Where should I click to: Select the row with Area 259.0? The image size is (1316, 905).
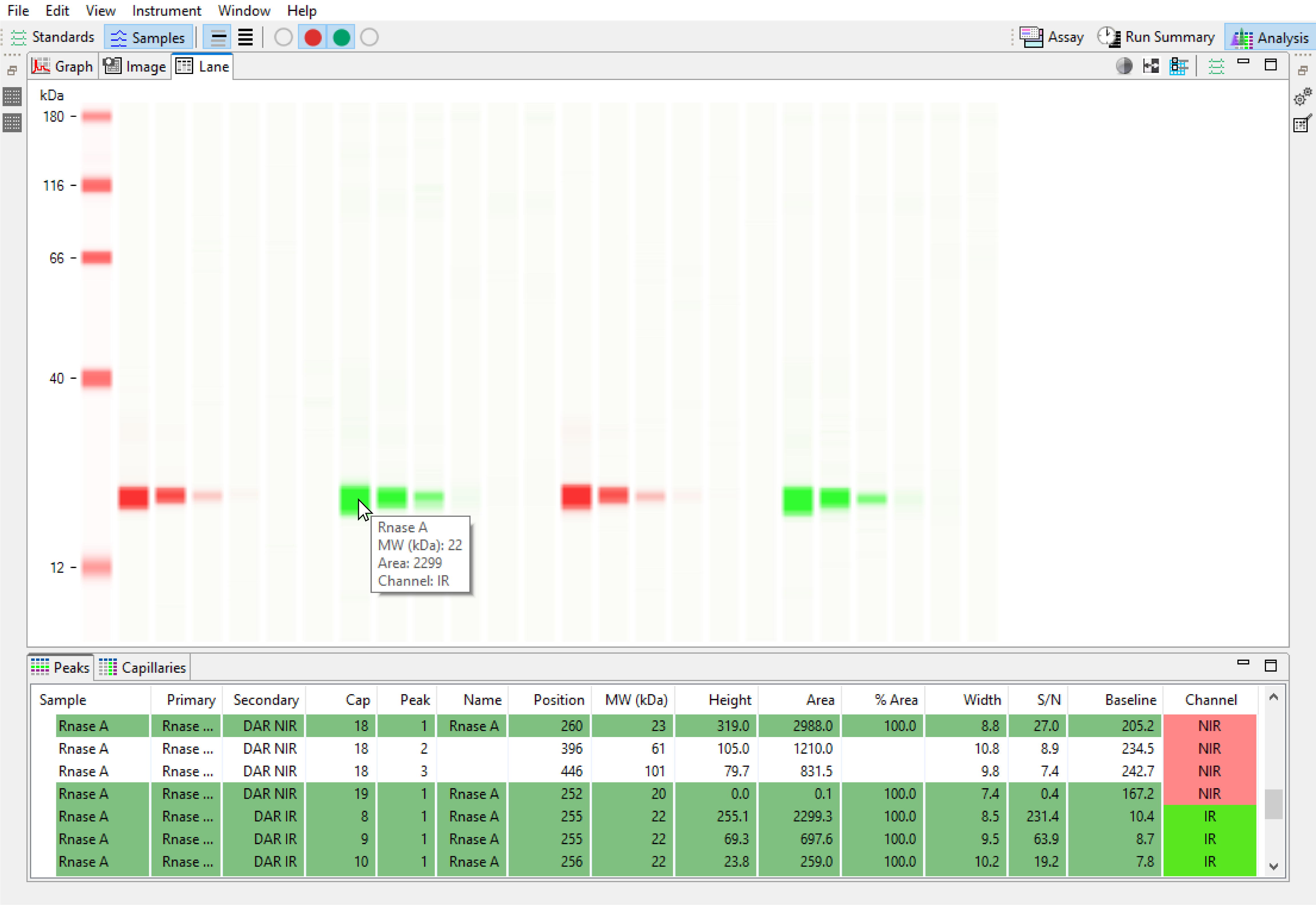(656, 862)
